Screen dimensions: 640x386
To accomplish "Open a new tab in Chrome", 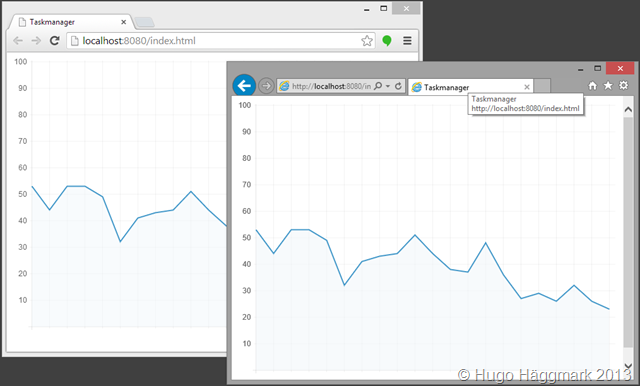I will pos(144,22).
